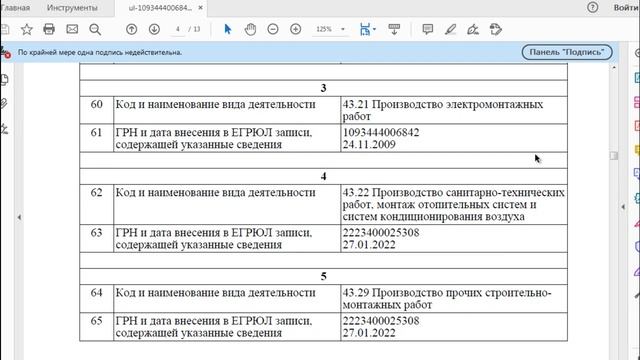The image size is (640, 360).
Task: Close the ul-109344400684 document tab
Action: 200,8
